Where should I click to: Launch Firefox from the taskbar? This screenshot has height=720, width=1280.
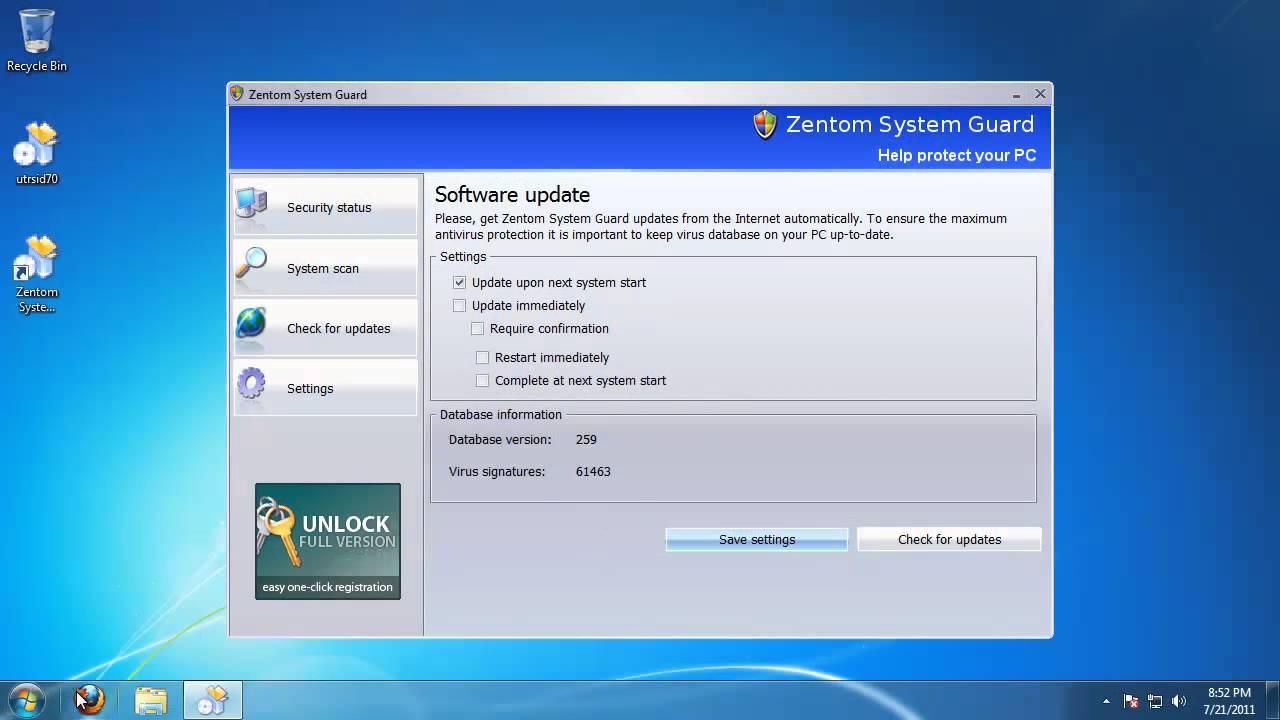coord(90,700)
